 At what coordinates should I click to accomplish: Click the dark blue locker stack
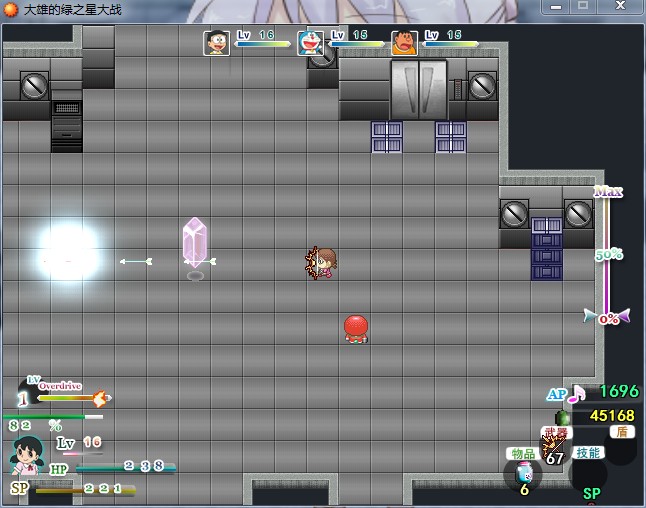pos(546,249)
